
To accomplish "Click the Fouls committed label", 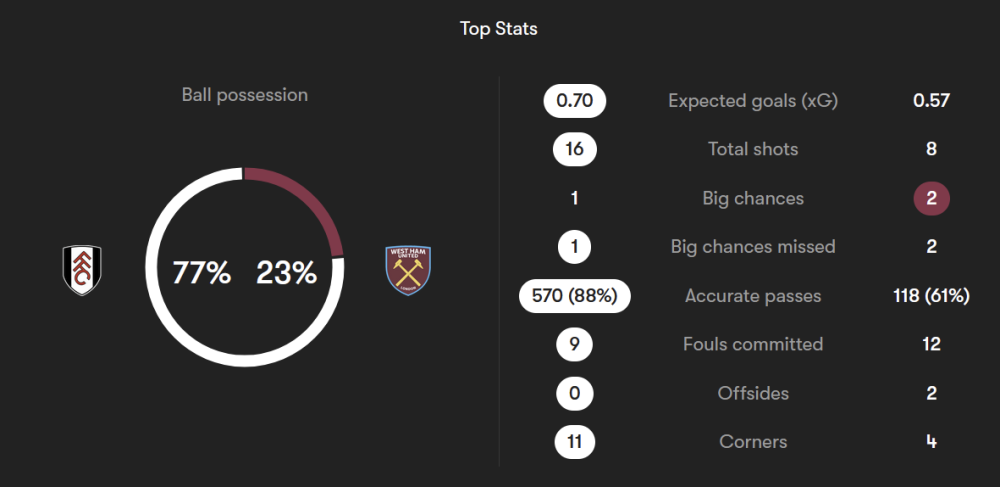I will (x=753, y=344).
